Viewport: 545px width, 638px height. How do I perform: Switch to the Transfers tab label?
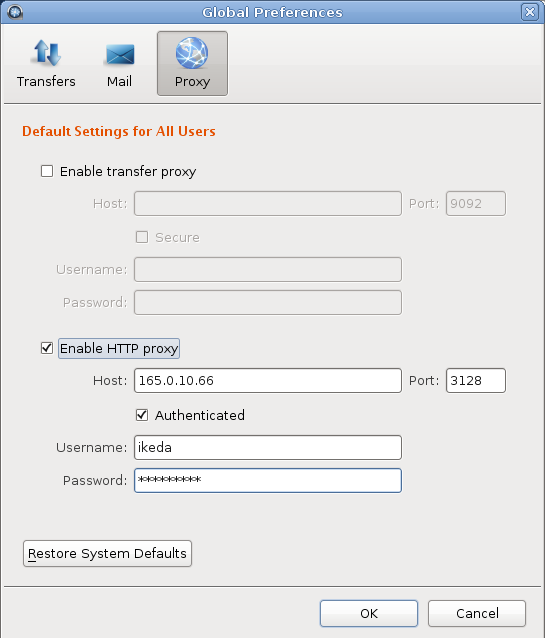coord(46,81)
